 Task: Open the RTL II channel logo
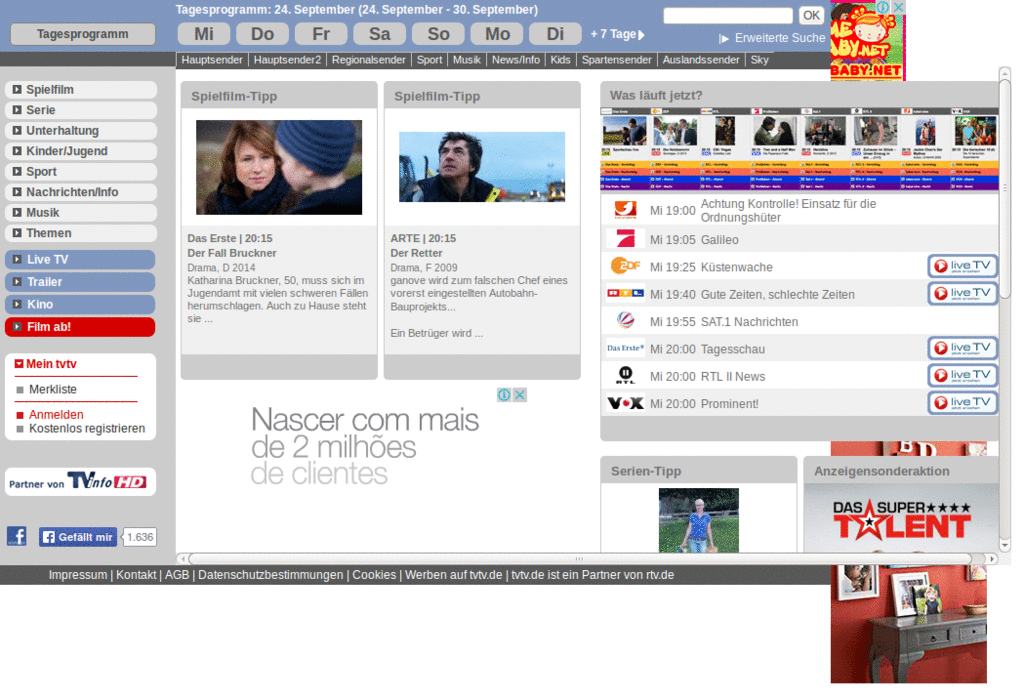(x=625, y=375)
